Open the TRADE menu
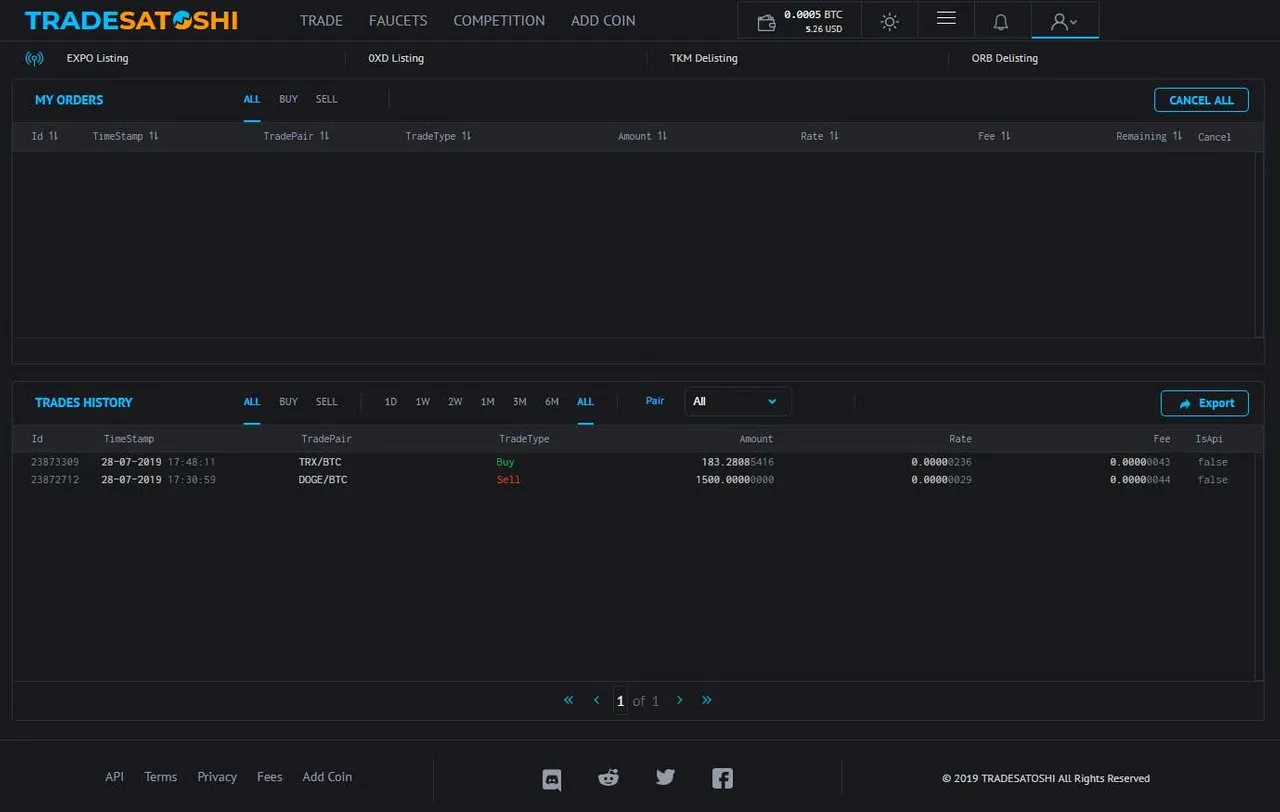Screen dimensions: 1280x812 pyautogui.click(x=321, y=20)
